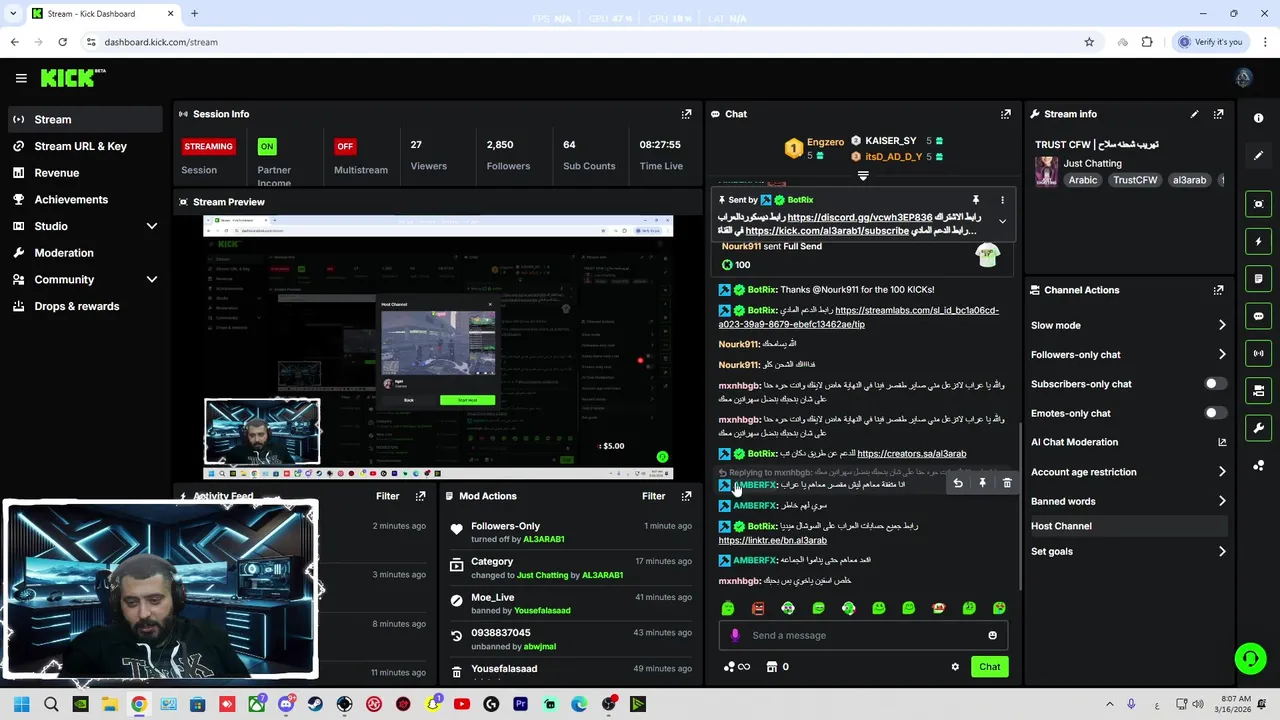1280x720 pixels.
Task: Click the Stream Preview video thumbnail
Action: pyautogui.click(x=438, y=347)
